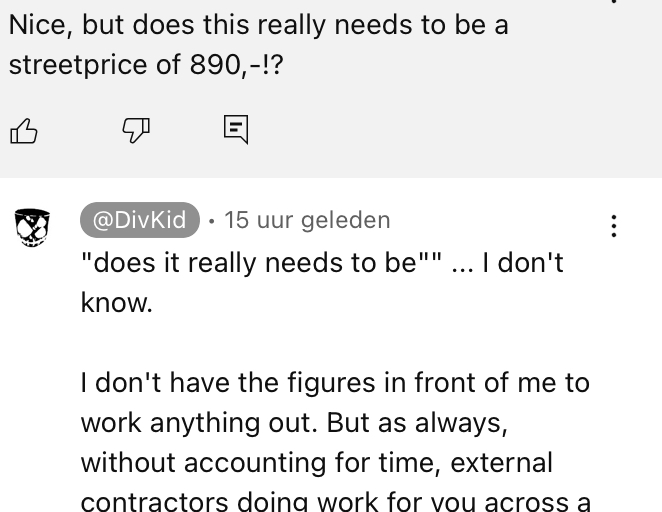Click the separator dot after @DivKid badge

click(x=211, y=221)
